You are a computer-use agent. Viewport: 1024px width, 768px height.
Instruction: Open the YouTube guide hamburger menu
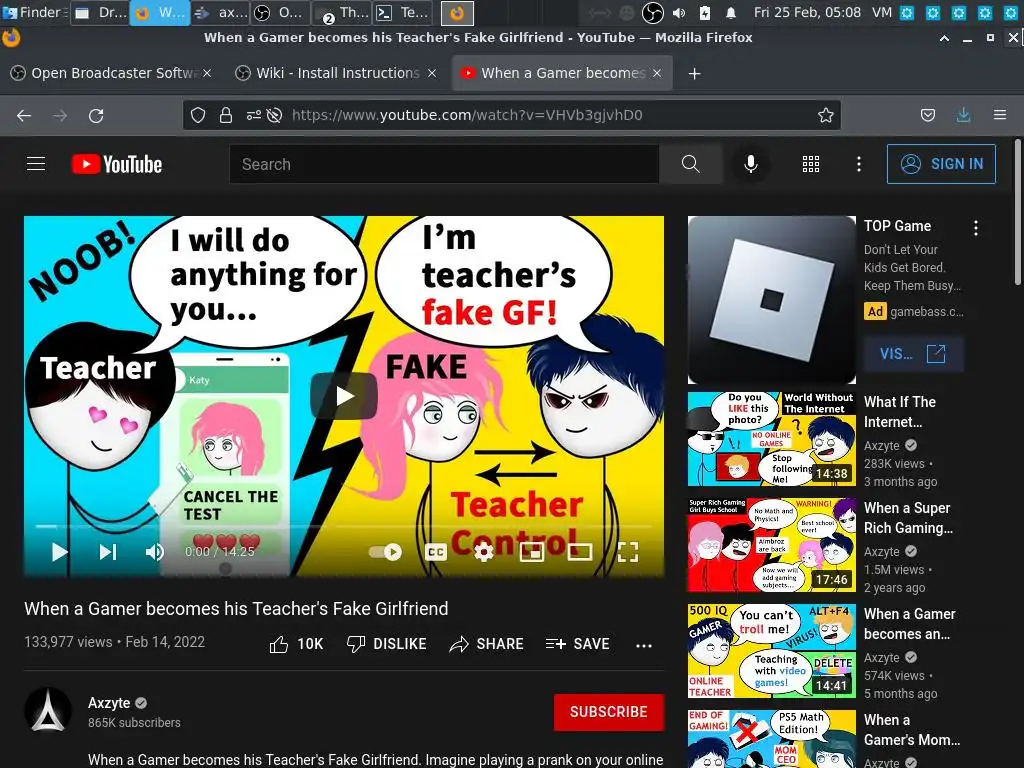tap(36, 164)
